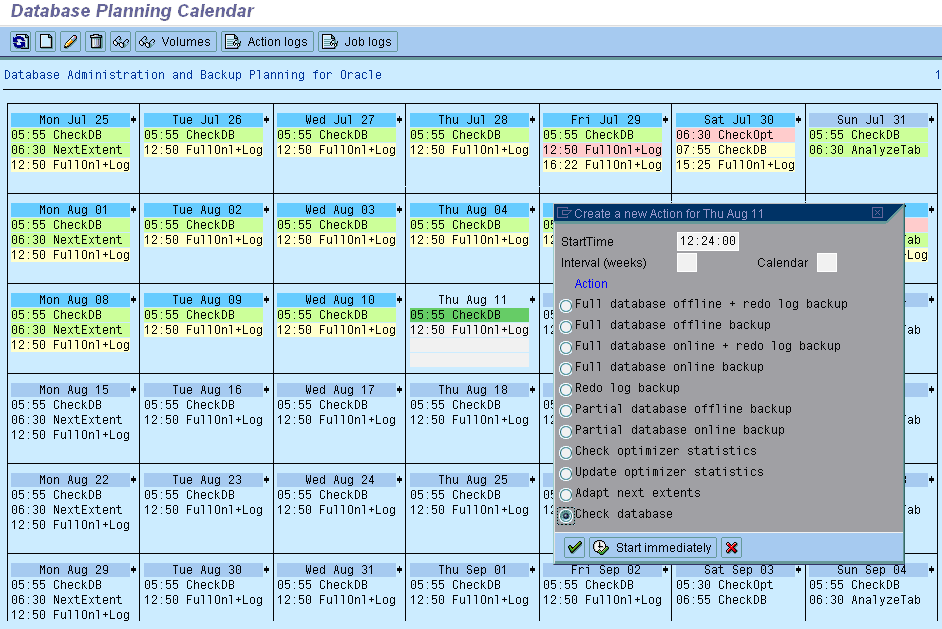Screen dimensions: 942x629
Task: Click expand marker next to Tue Jul 26
Action: coord(266,120)
